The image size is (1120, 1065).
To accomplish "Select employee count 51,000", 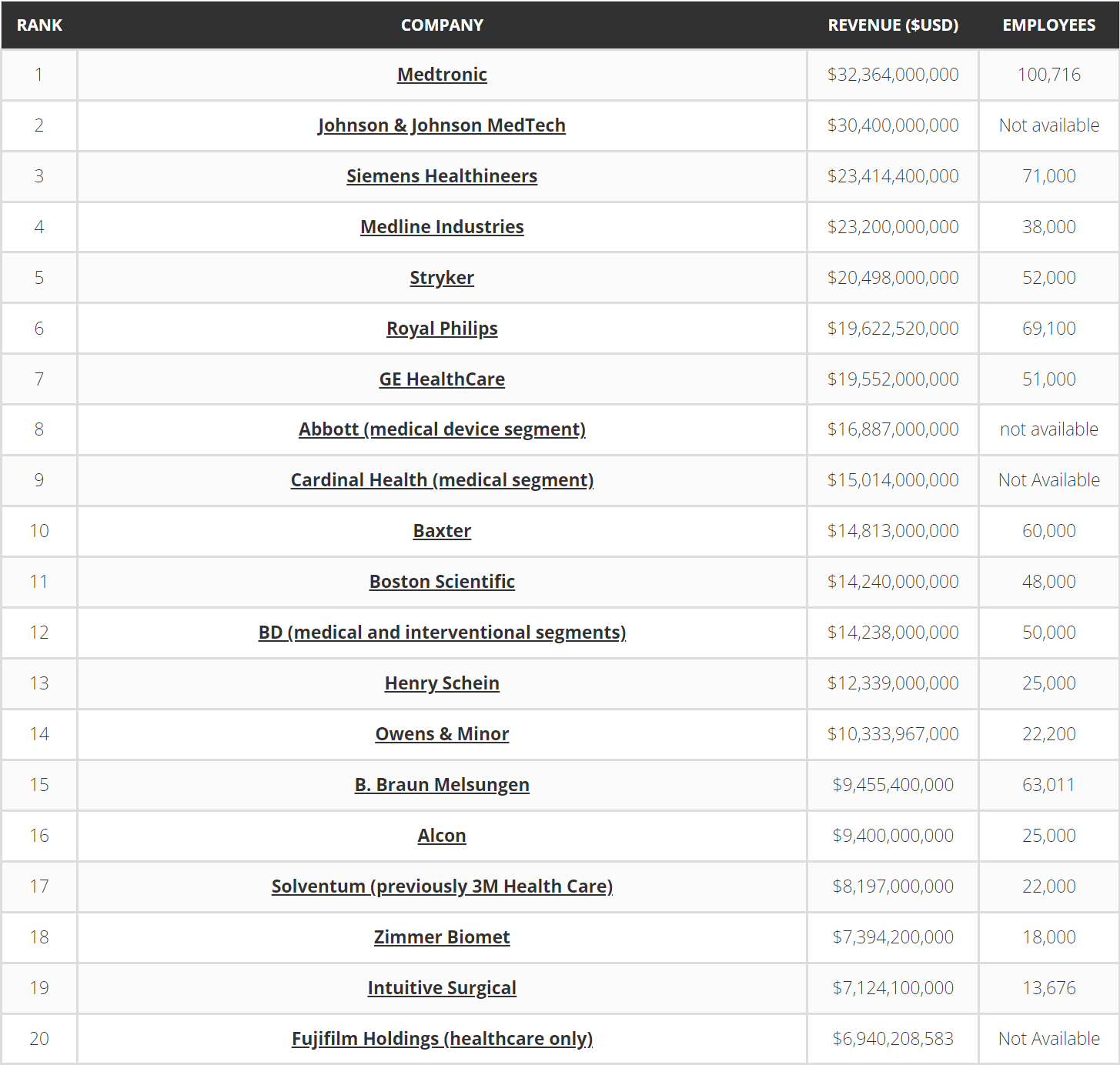I will [1049, 379].
